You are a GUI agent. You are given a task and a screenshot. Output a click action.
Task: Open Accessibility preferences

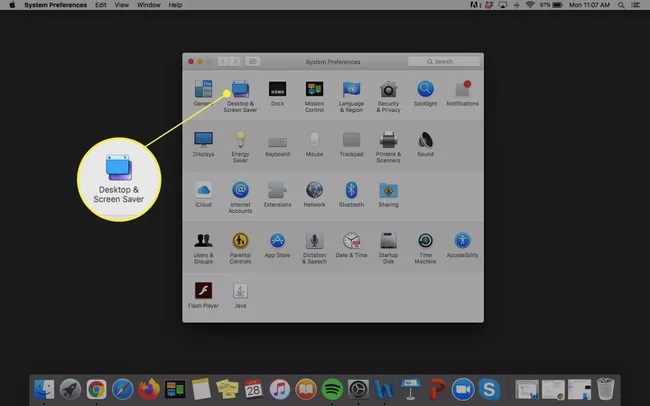coord(462,245)
